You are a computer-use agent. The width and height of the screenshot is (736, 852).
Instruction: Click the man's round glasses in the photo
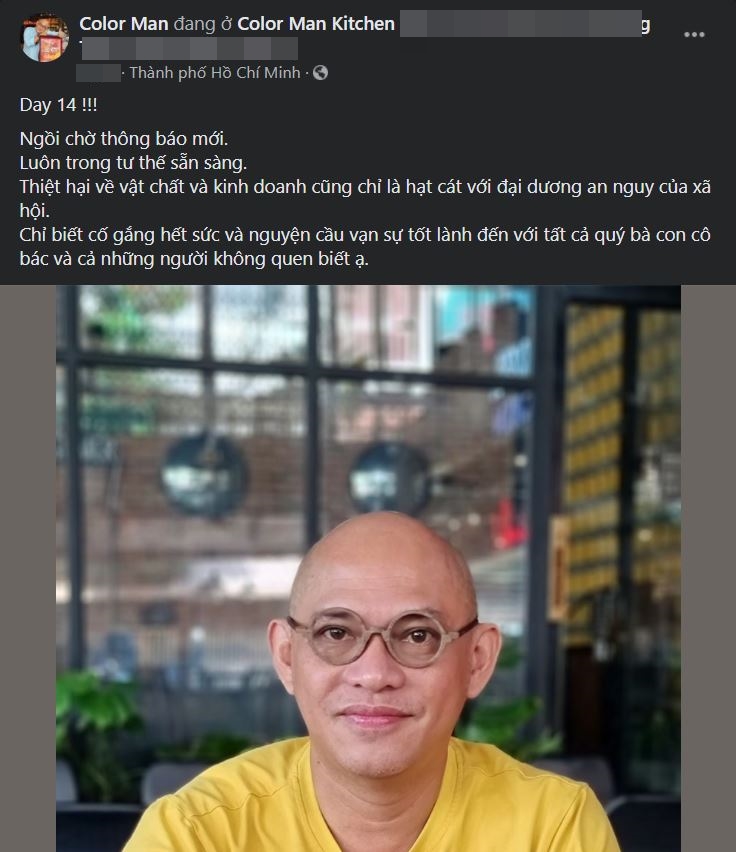(x=383, y=637)
